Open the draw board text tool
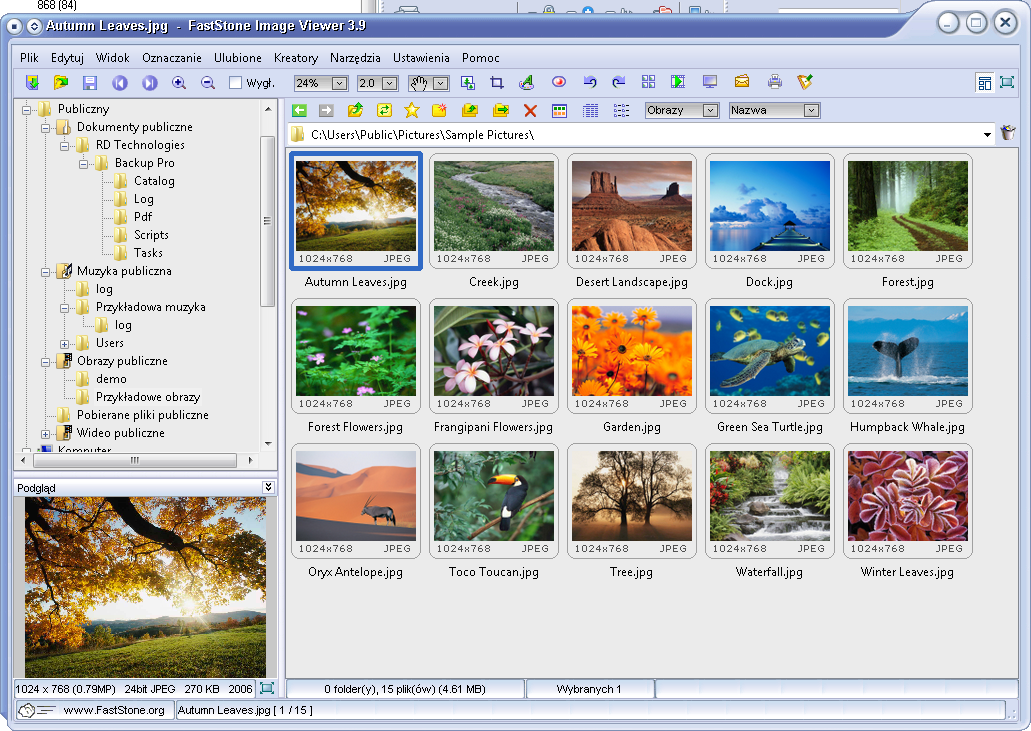This screenshot has width=1031, height=731. [526, 83]
